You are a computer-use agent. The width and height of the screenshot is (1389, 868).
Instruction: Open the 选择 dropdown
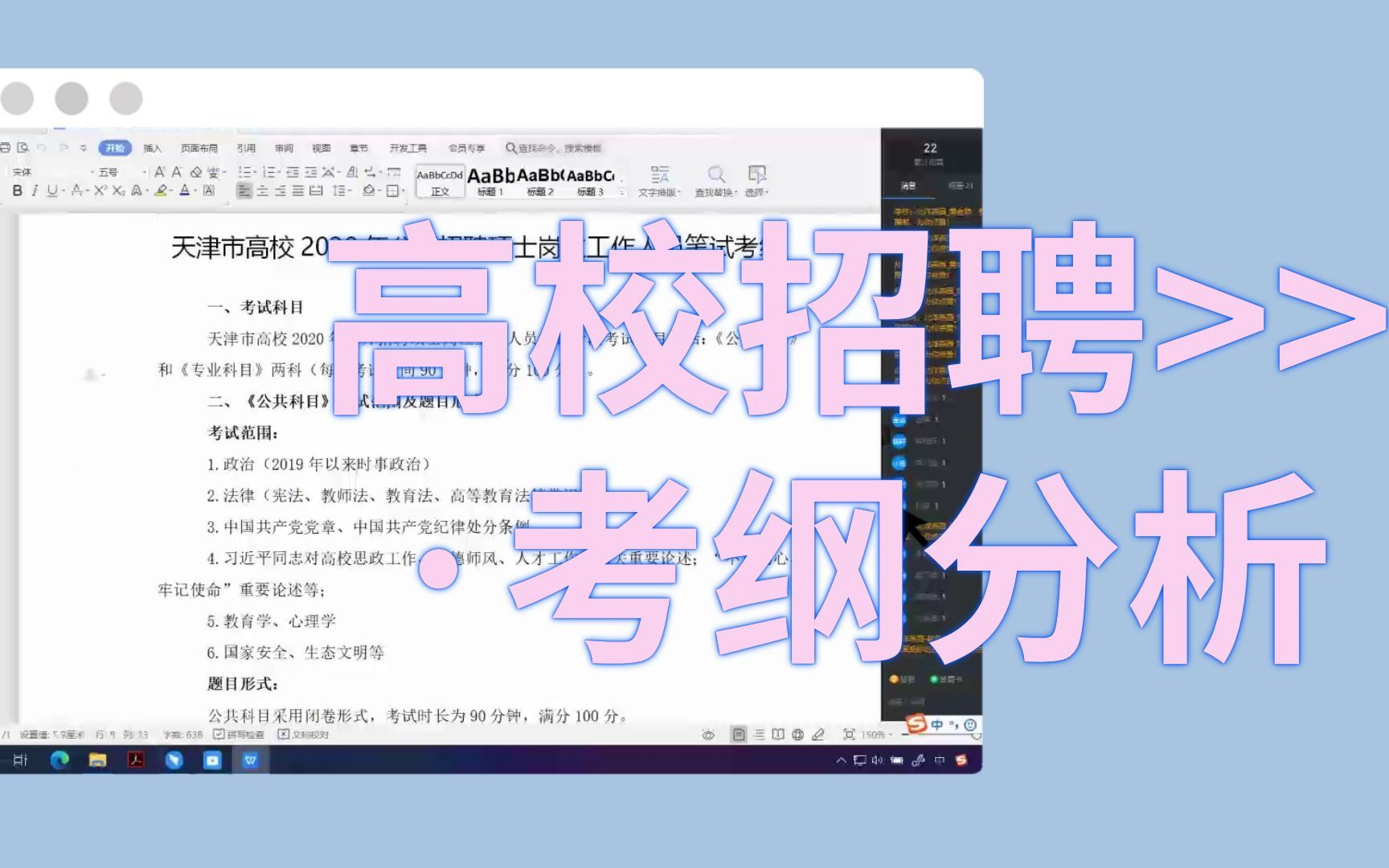coord(756,182)
